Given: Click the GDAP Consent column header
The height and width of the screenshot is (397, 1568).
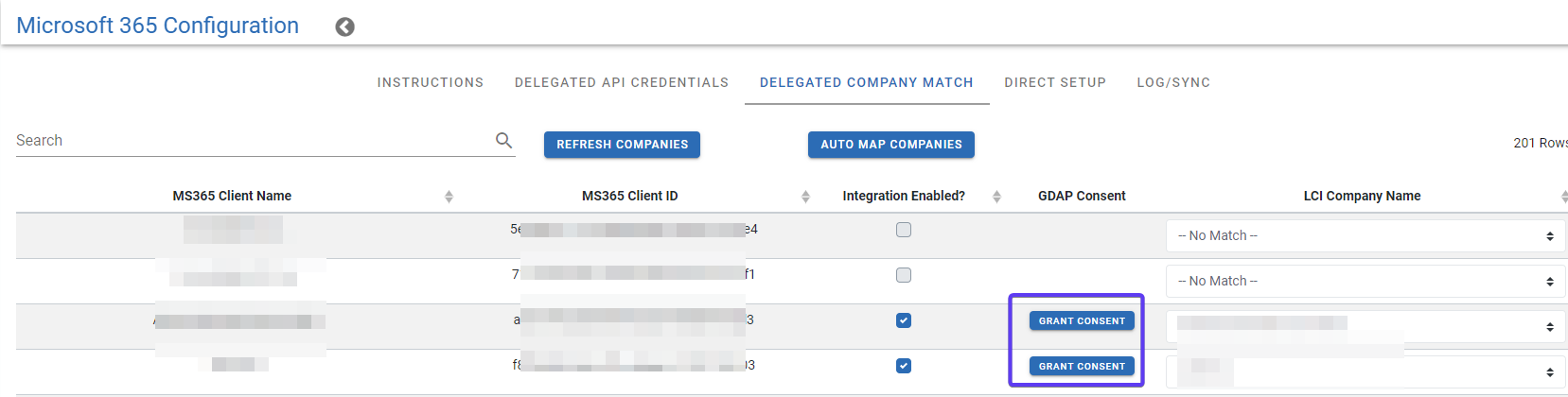Looking at the screenshot, I should [x=1082, y=196].
